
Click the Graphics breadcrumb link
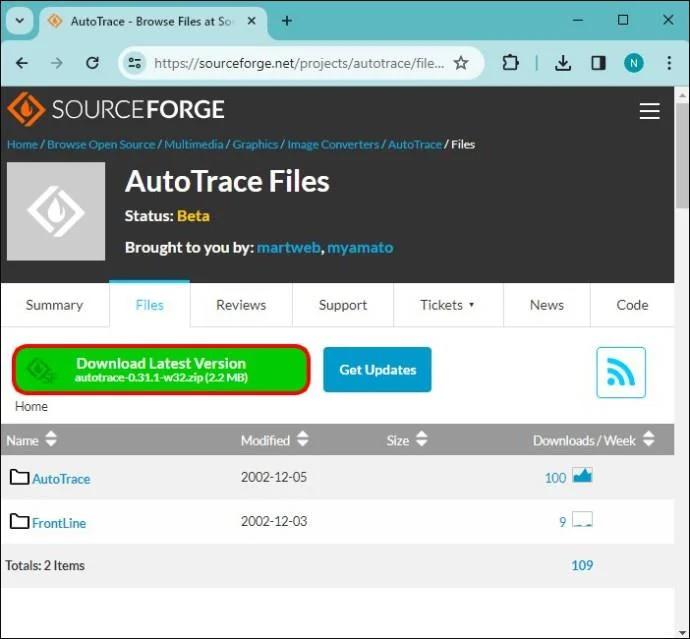point(255,144)
